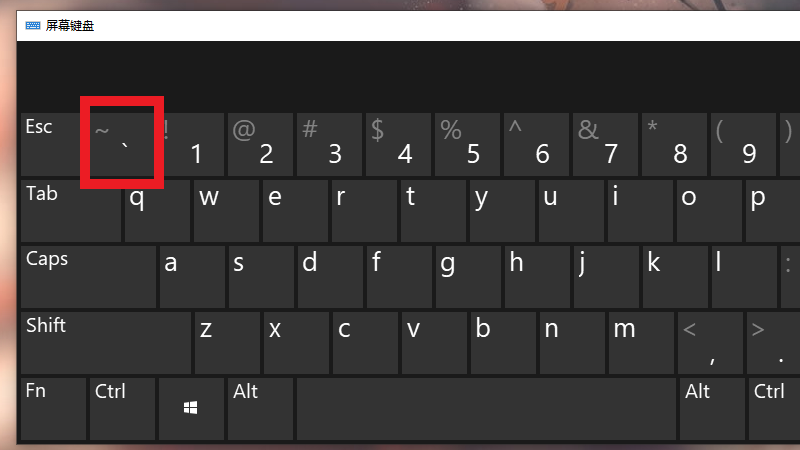Click the Esc key
This screenshot has width=800, height=450.
click(x=50, y=144)
